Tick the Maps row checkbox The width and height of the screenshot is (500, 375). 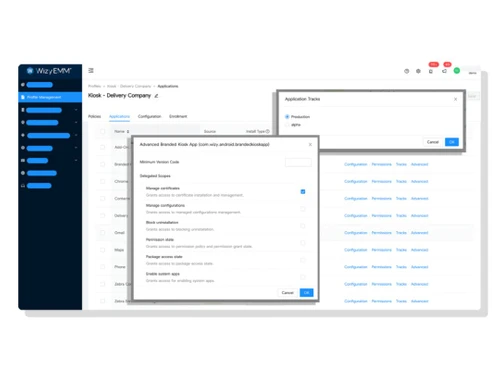point(103,250)
